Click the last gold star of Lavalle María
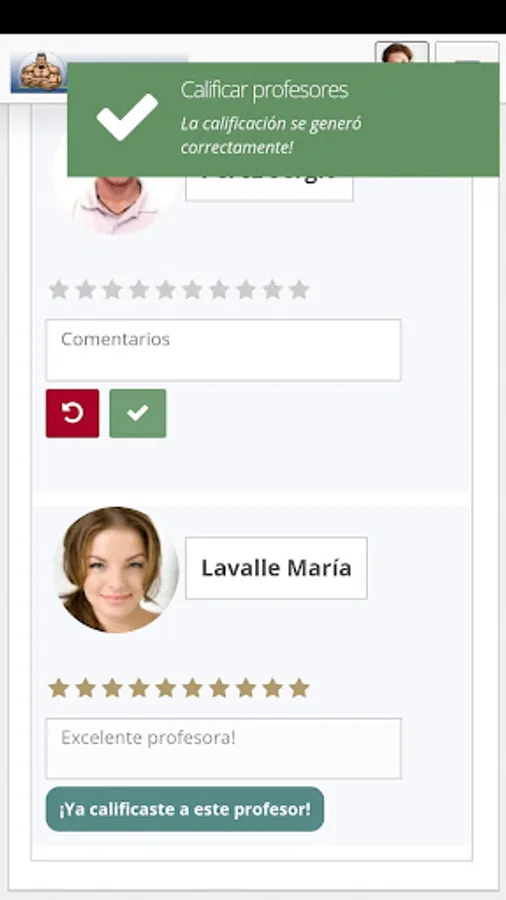The image size is (506, 900). pos(299,688)
